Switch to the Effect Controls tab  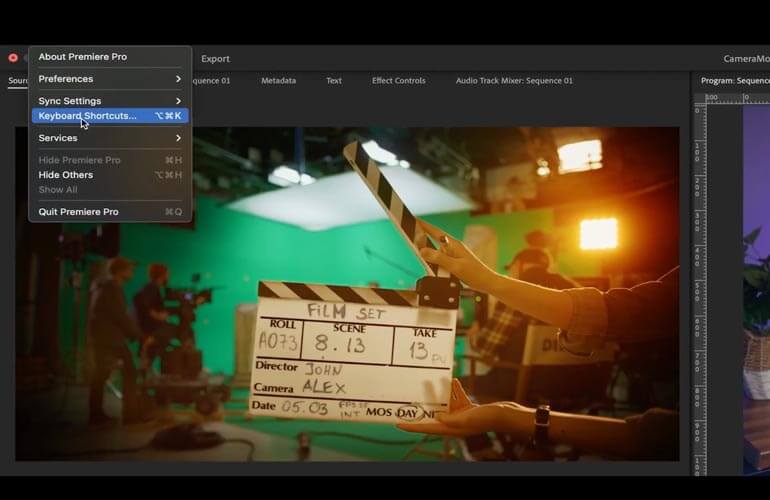pyautogui.click(x=398, y=81)
